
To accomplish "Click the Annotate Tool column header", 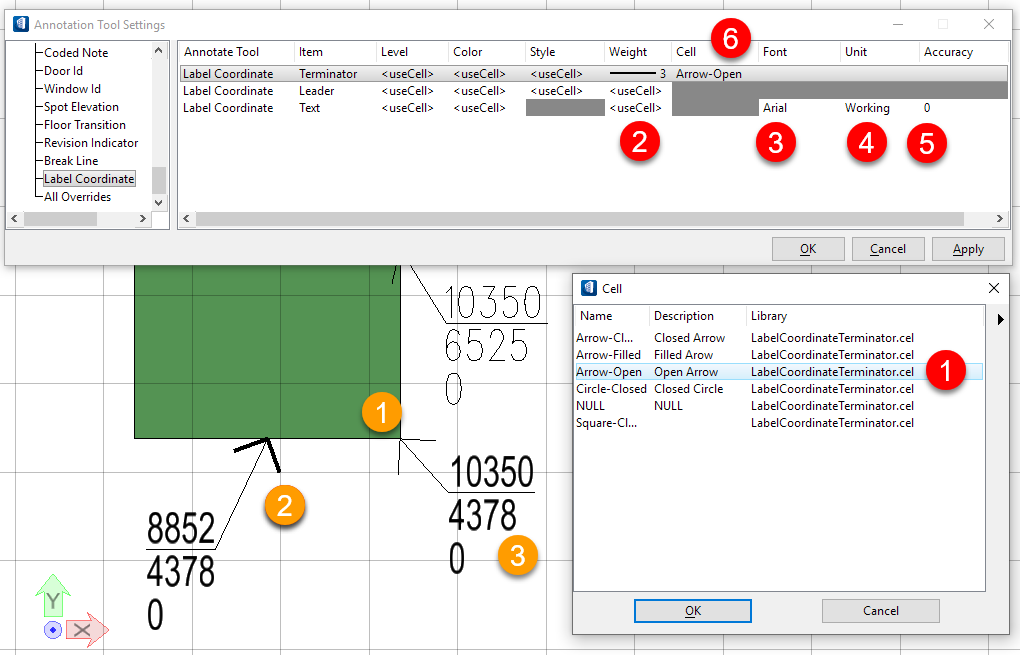I will (x=221, y=52).
